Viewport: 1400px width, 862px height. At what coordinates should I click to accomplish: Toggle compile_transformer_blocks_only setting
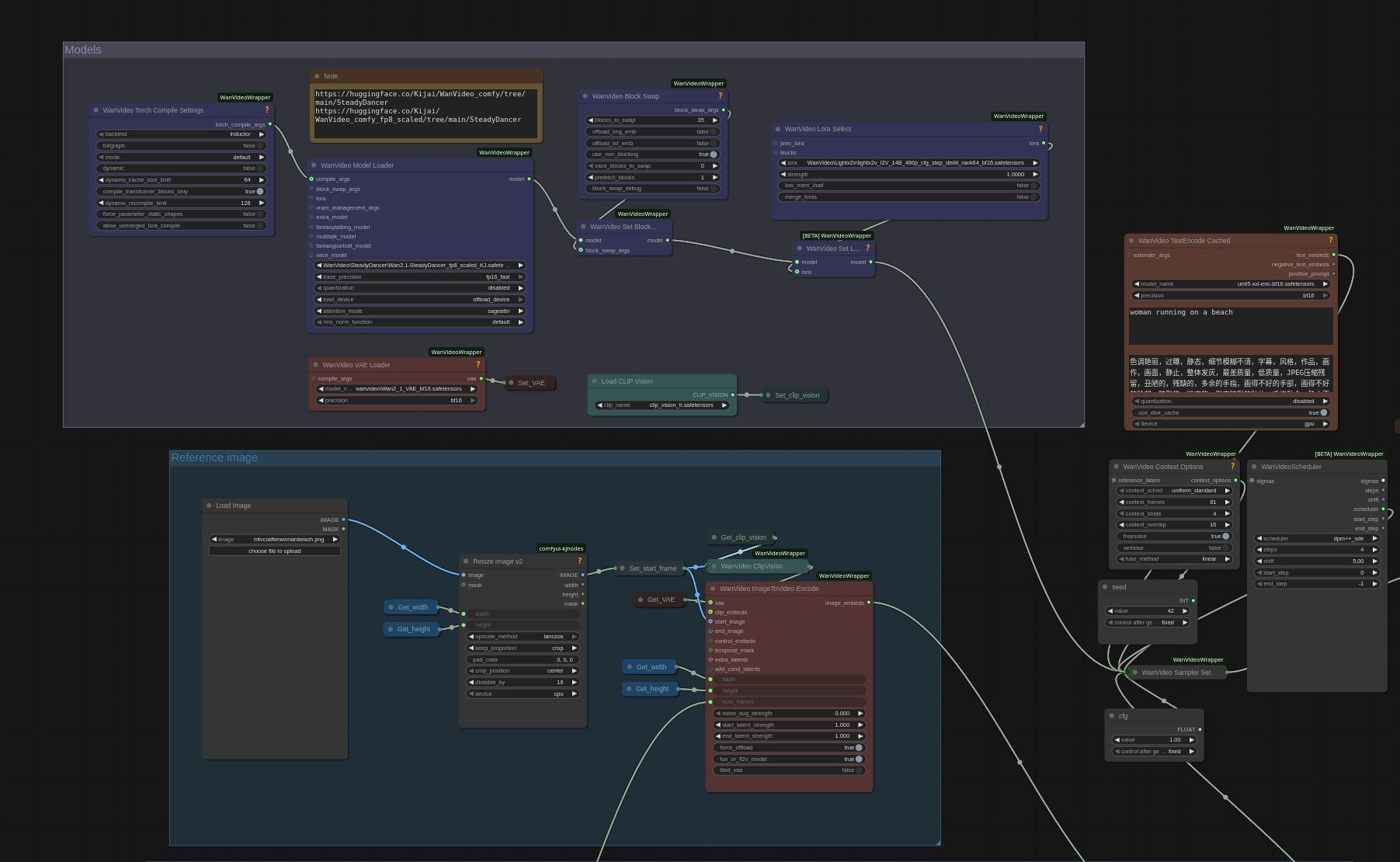(259, 191)
